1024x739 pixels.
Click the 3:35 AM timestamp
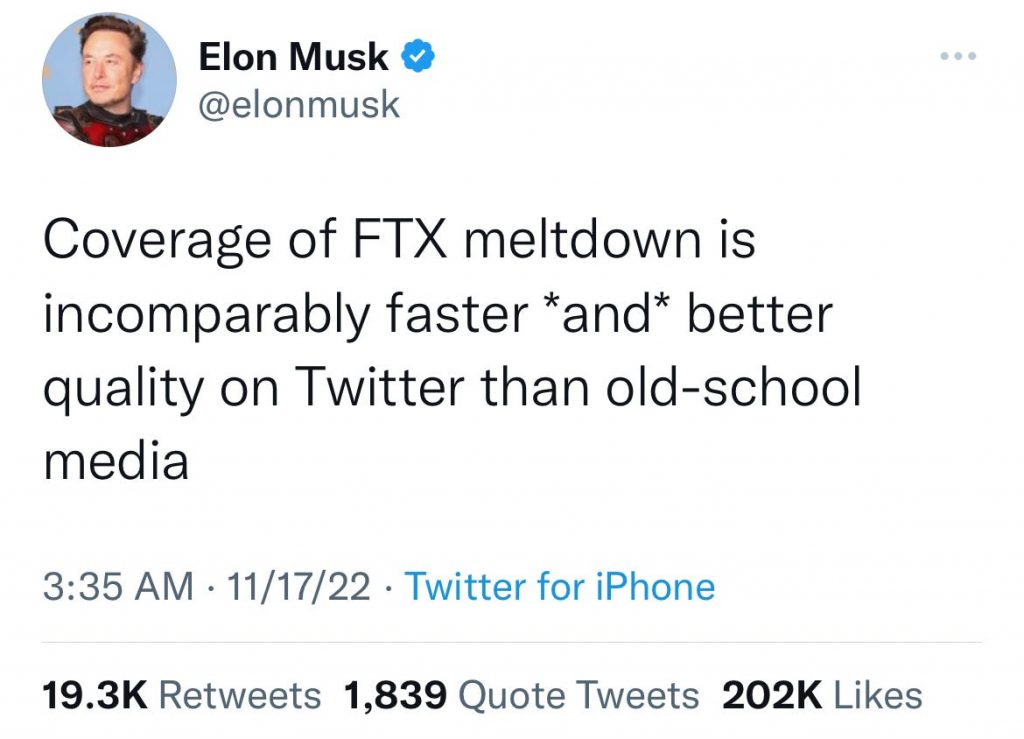[118, 587]
